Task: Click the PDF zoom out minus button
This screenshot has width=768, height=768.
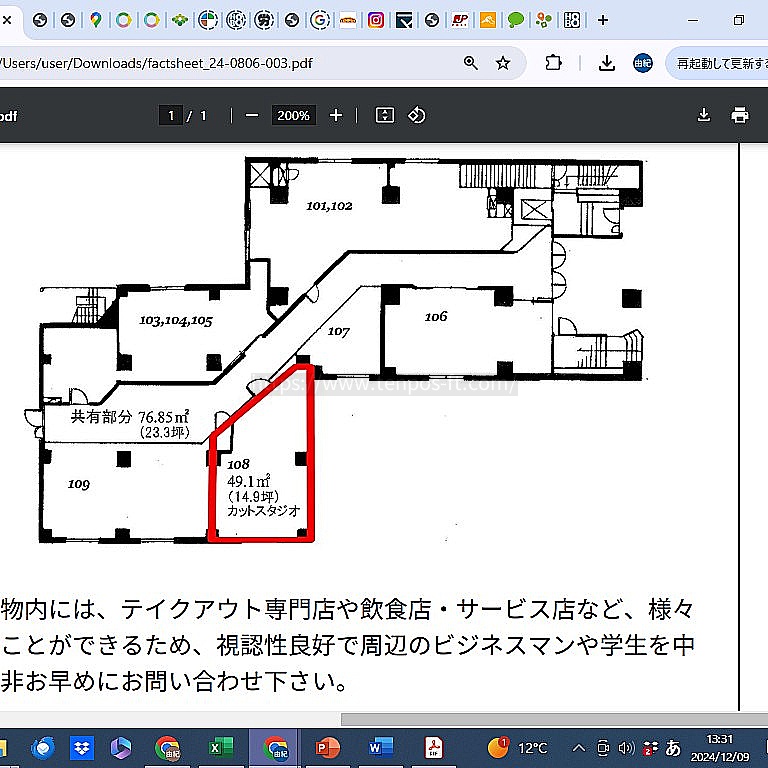Action: click(252, 116)
